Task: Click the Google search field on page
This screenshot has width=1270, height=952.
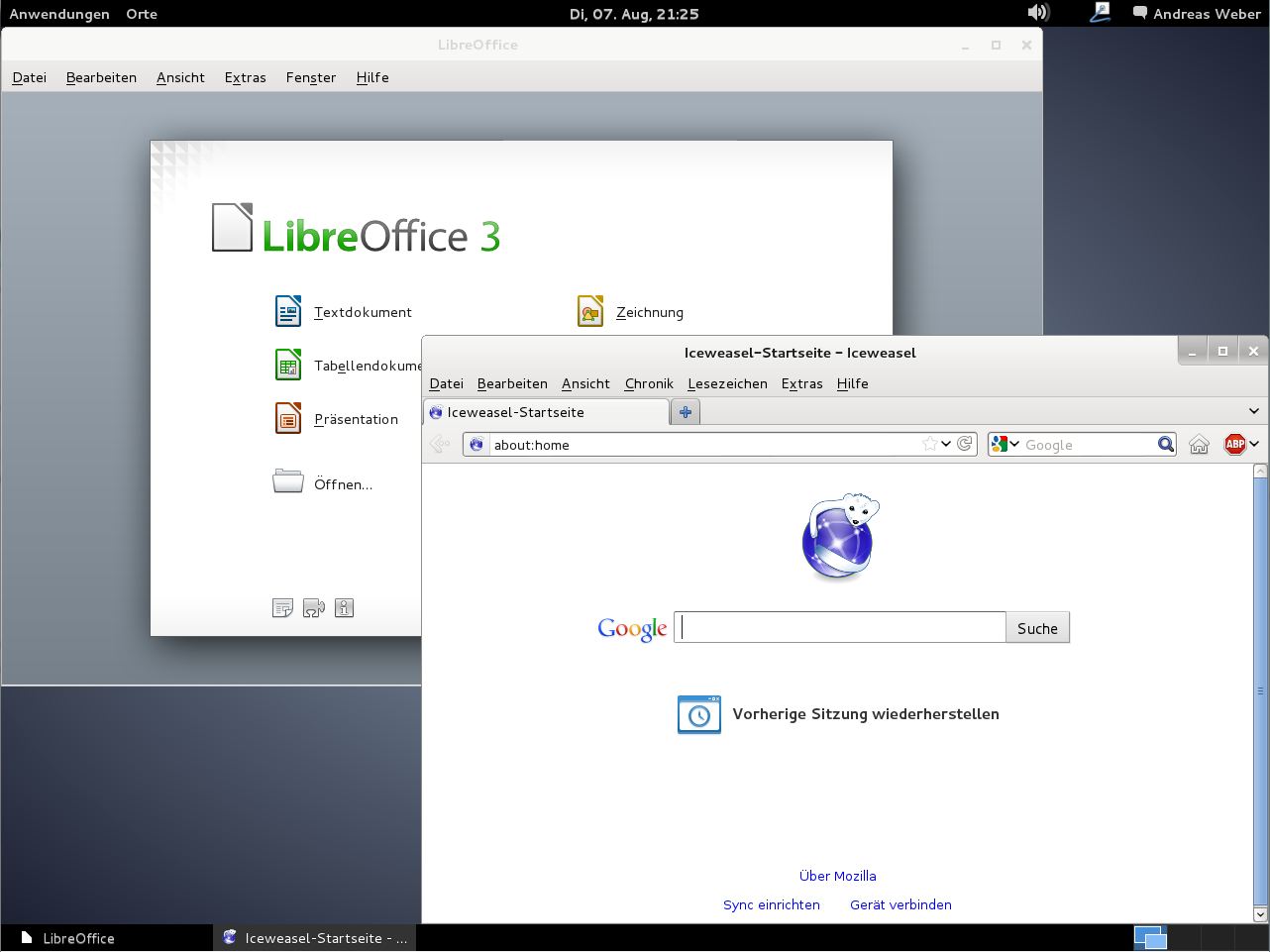Action: (x=840, y=628)
